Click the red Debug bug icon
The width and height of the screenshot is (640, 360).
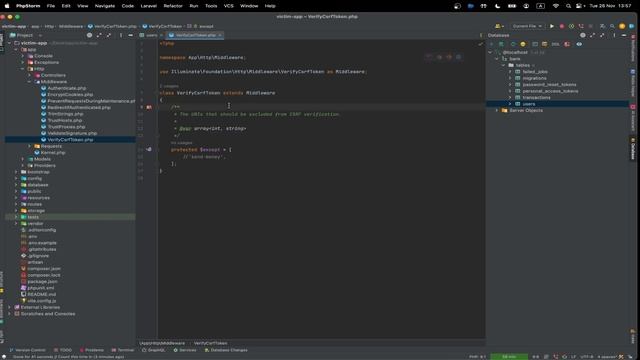point(562,26)
